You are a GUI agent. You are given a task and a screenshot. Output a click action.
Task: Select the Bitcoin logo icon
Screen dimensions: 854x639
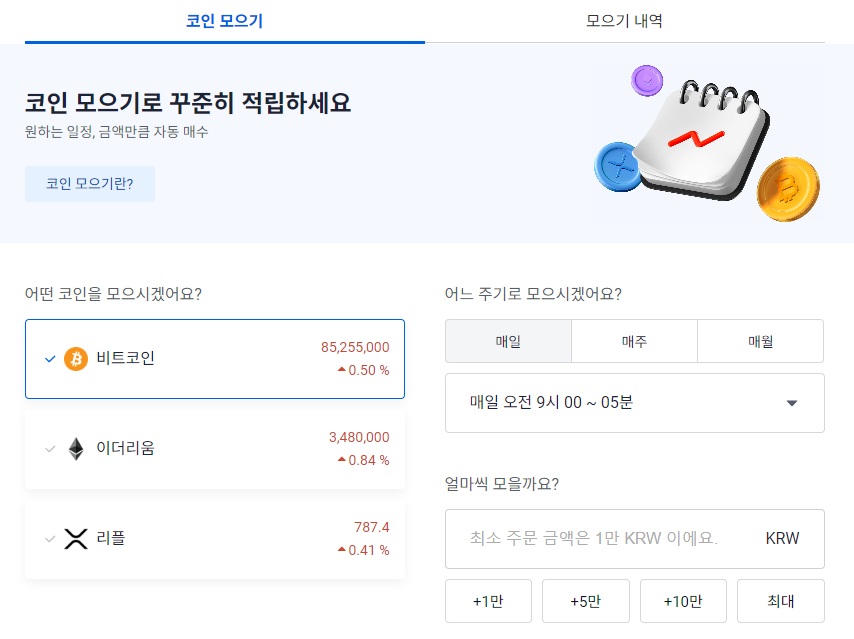(74, 358)
